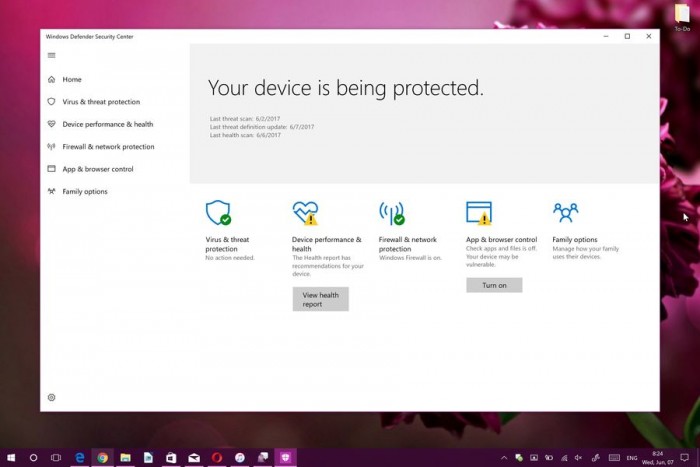Screen dimensions: 700x467
Task: Click the View health report button
Action: pos(321,299)
